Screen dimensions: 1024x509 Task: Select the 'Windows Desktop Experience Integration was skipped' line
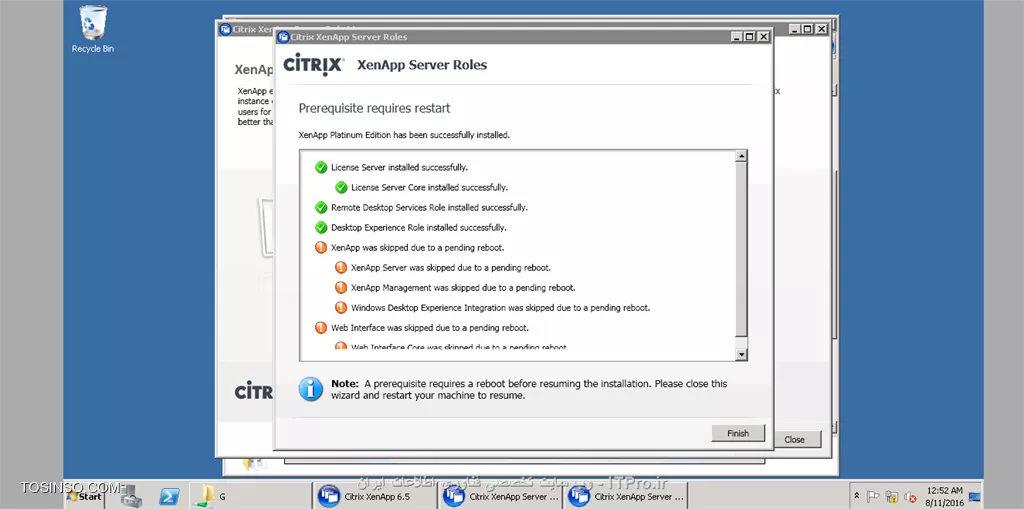pos(500,307)
